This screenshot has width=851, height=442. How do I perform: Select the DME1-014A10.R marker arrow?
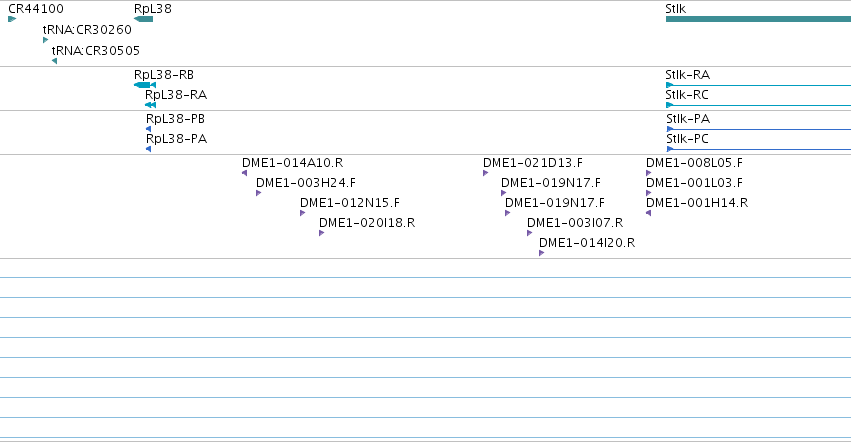[244, 173]
